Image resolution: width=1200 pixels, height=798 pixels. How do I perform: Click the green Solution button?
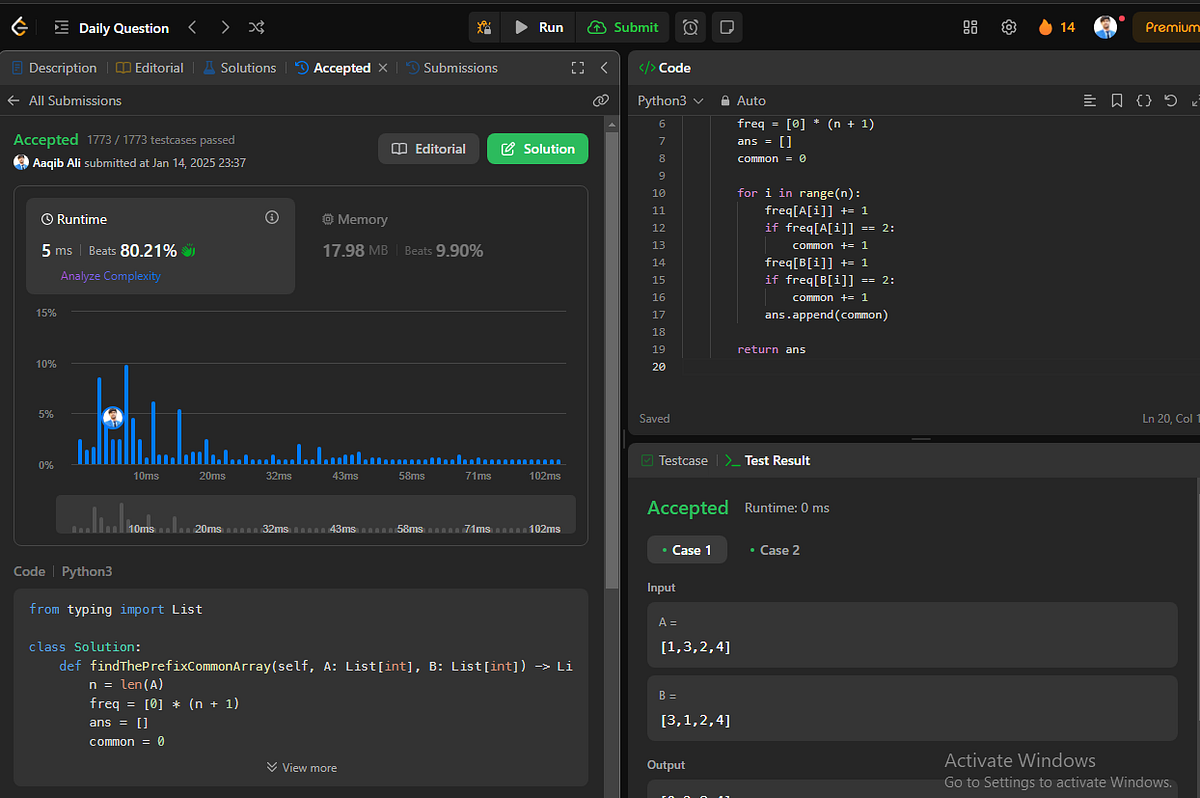537,149
